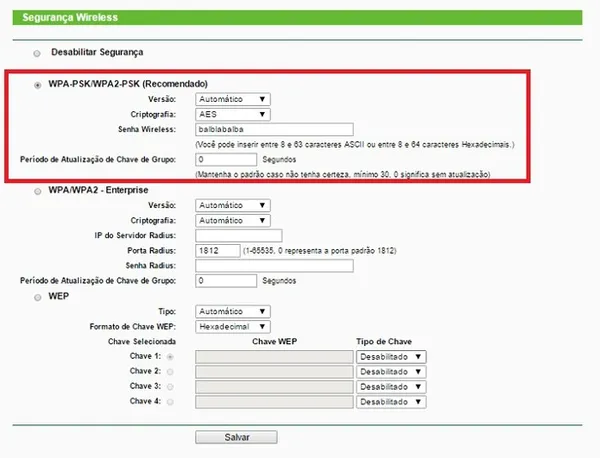Viewport: 600px width, 458px height.
Task: Select WPA-PSK/WPA2-PSK (Recomendado) radio button
Action: (38, 85)
